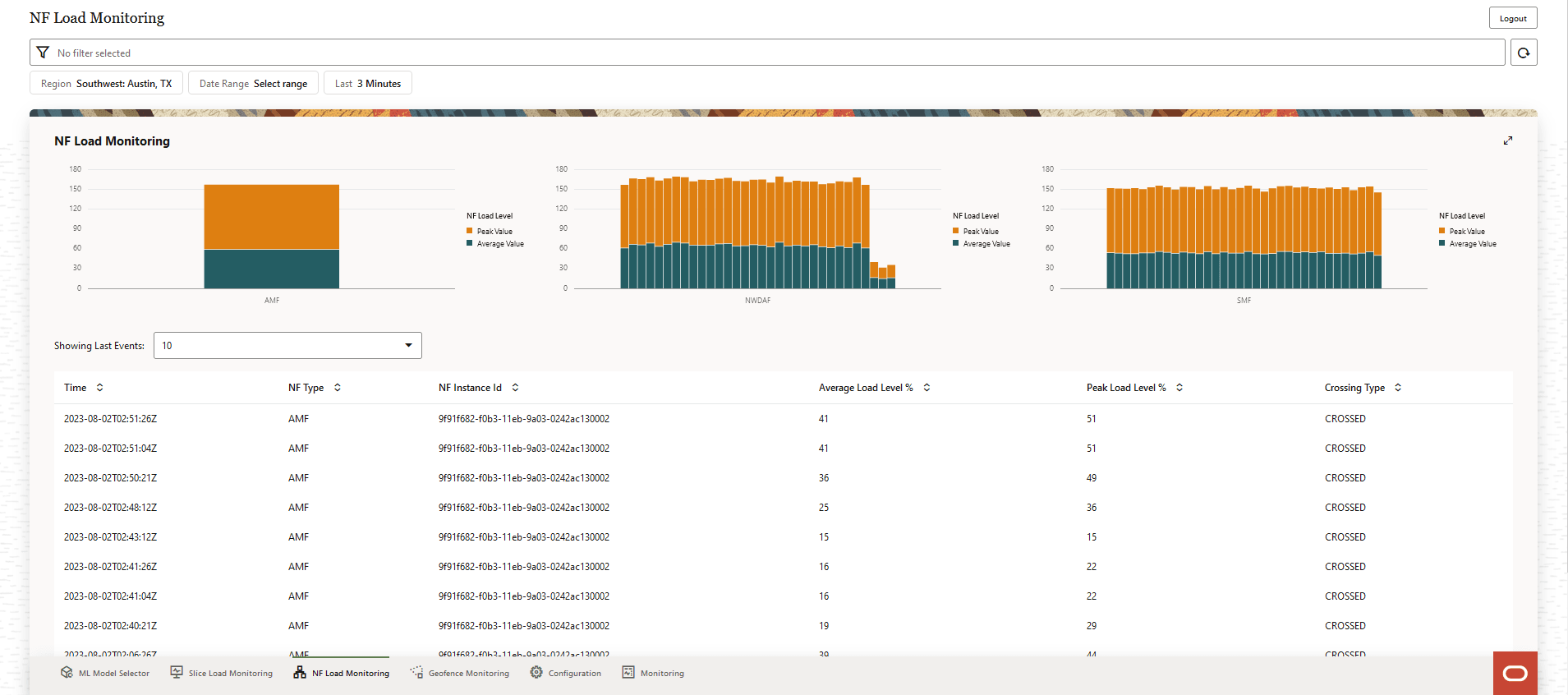Screen dimensions: 1568x695
Task: Sort table by Time column
Action: pos(100,388)
